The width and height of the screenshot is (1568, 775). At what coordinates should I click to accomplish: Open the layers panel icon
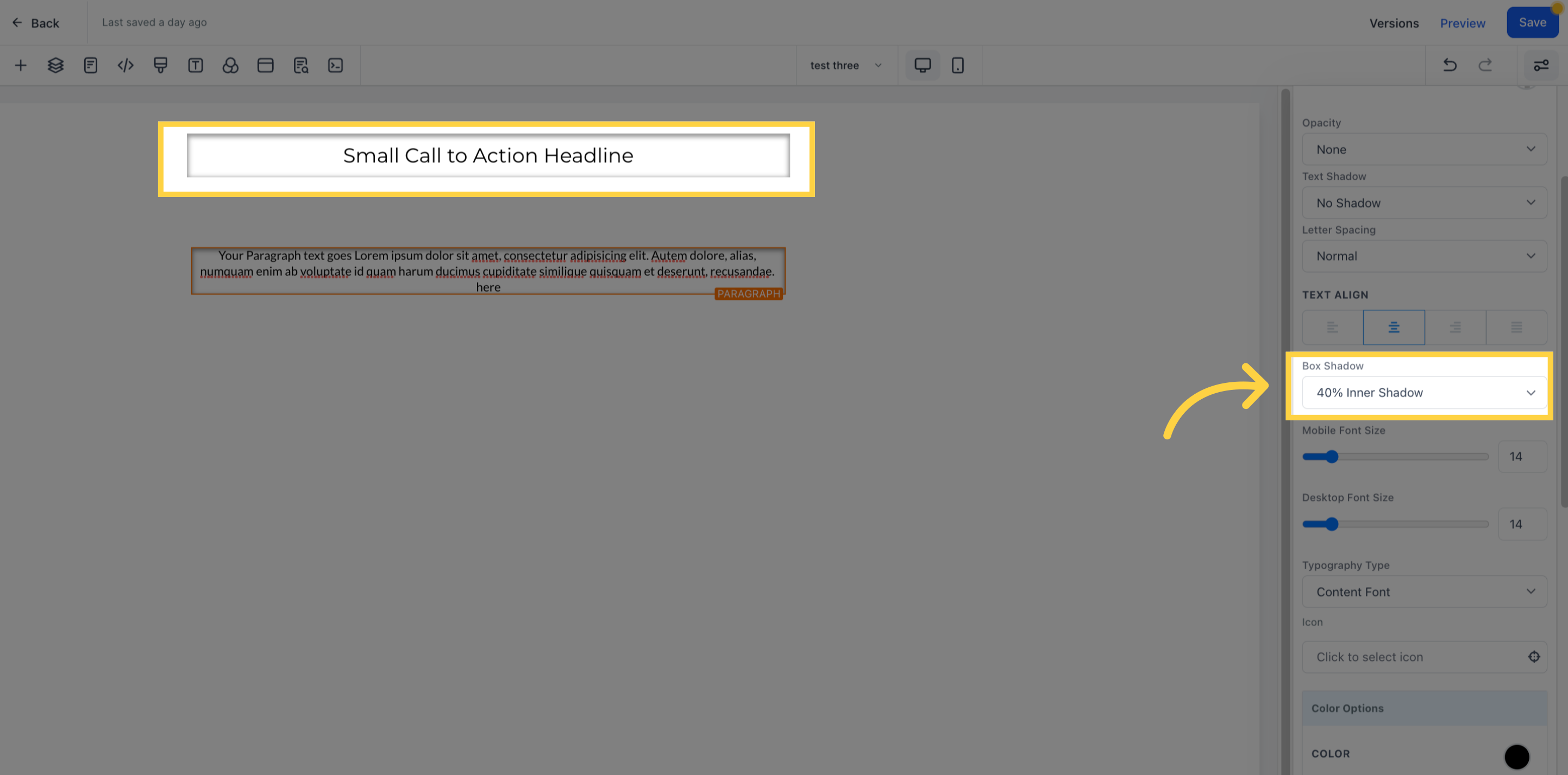[x=55, y=65]
